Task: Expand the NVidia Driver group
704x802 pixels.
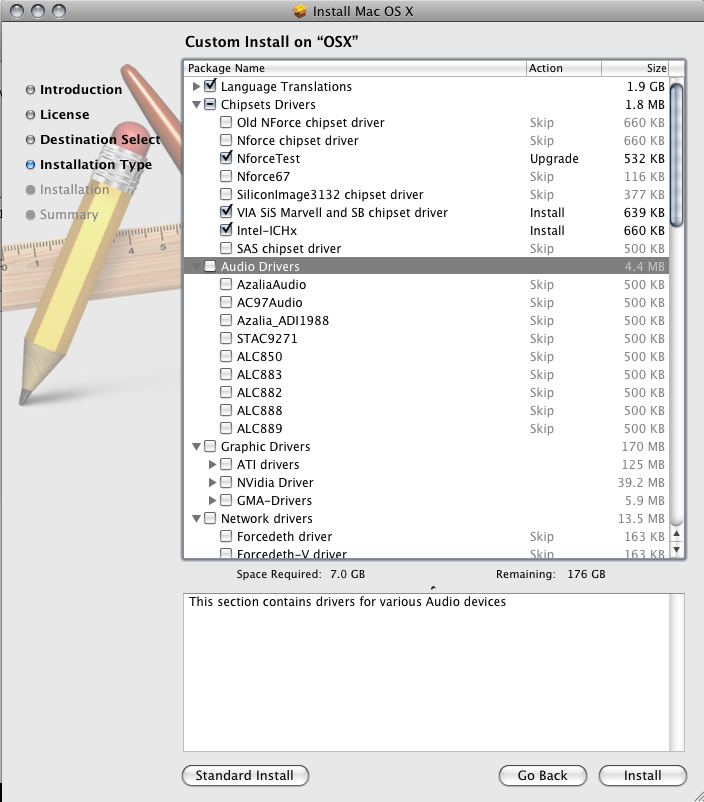Action: [212, 483]
